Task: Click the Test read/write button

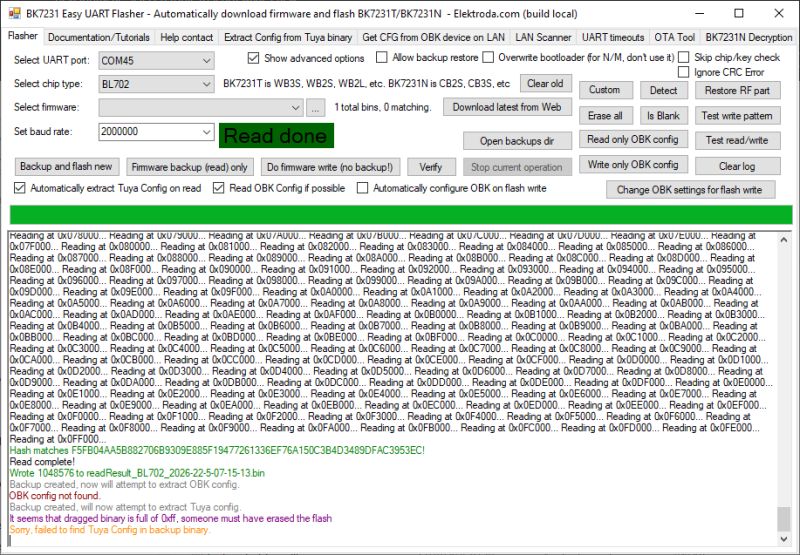Action: 737,140
